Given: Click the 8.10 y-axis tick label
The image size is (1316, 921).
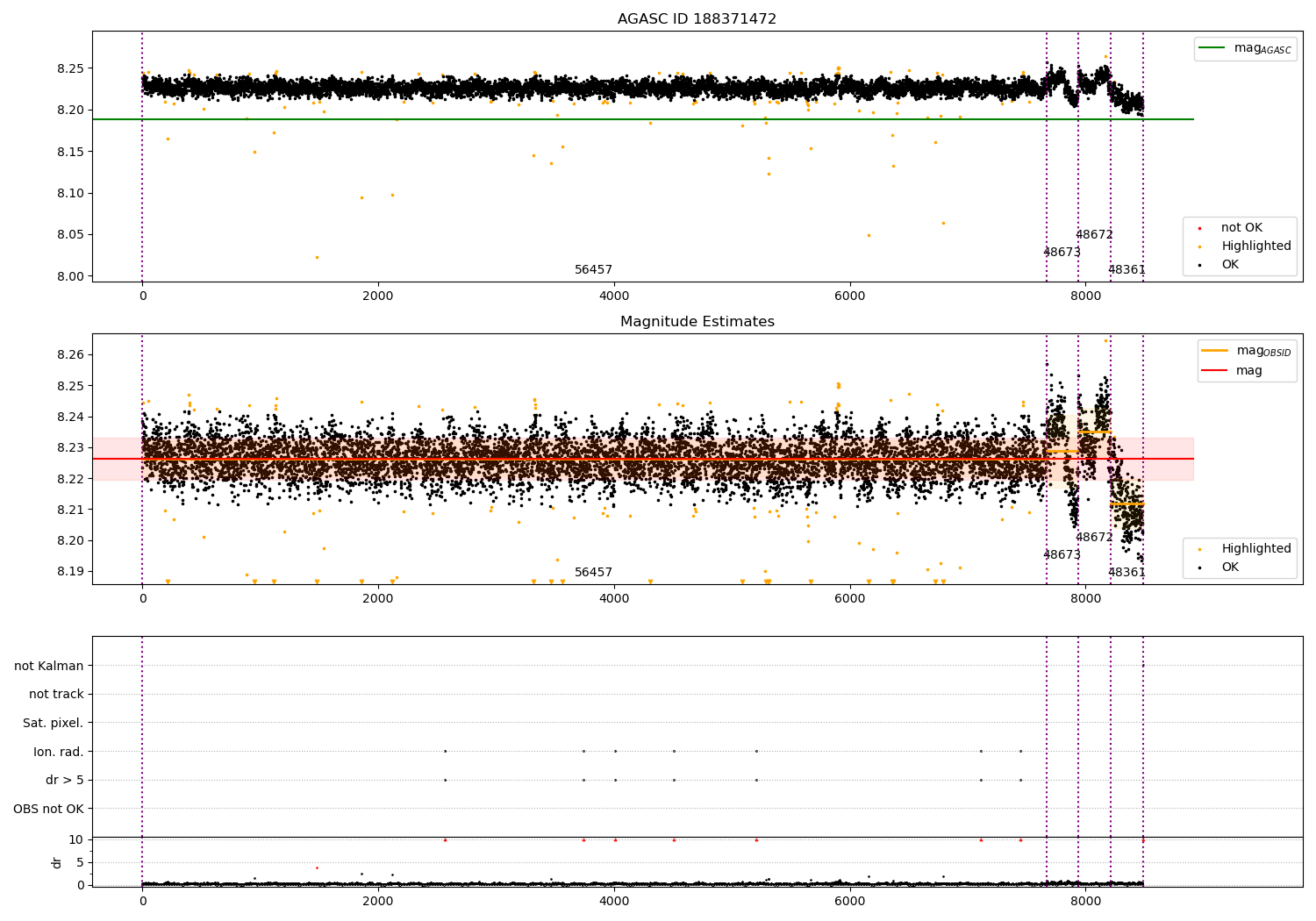Looking at the screenshot, I should click(70, 193).
